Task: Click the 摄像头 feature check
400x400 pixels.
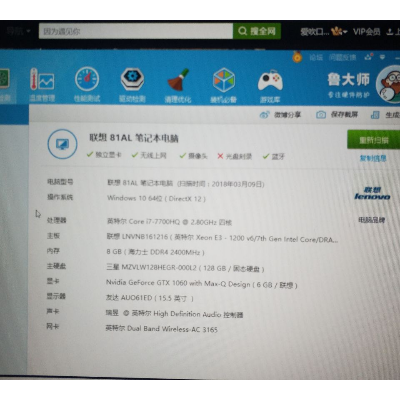Action: click(x=193, y=156)
